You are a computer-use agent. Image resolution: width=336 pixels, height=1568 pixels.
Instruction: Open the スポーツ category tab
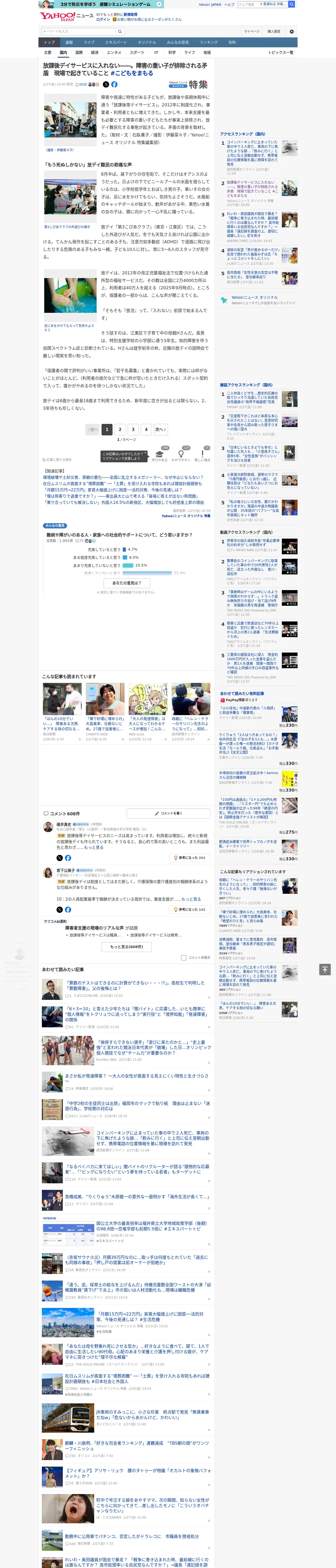click(137, 52)
